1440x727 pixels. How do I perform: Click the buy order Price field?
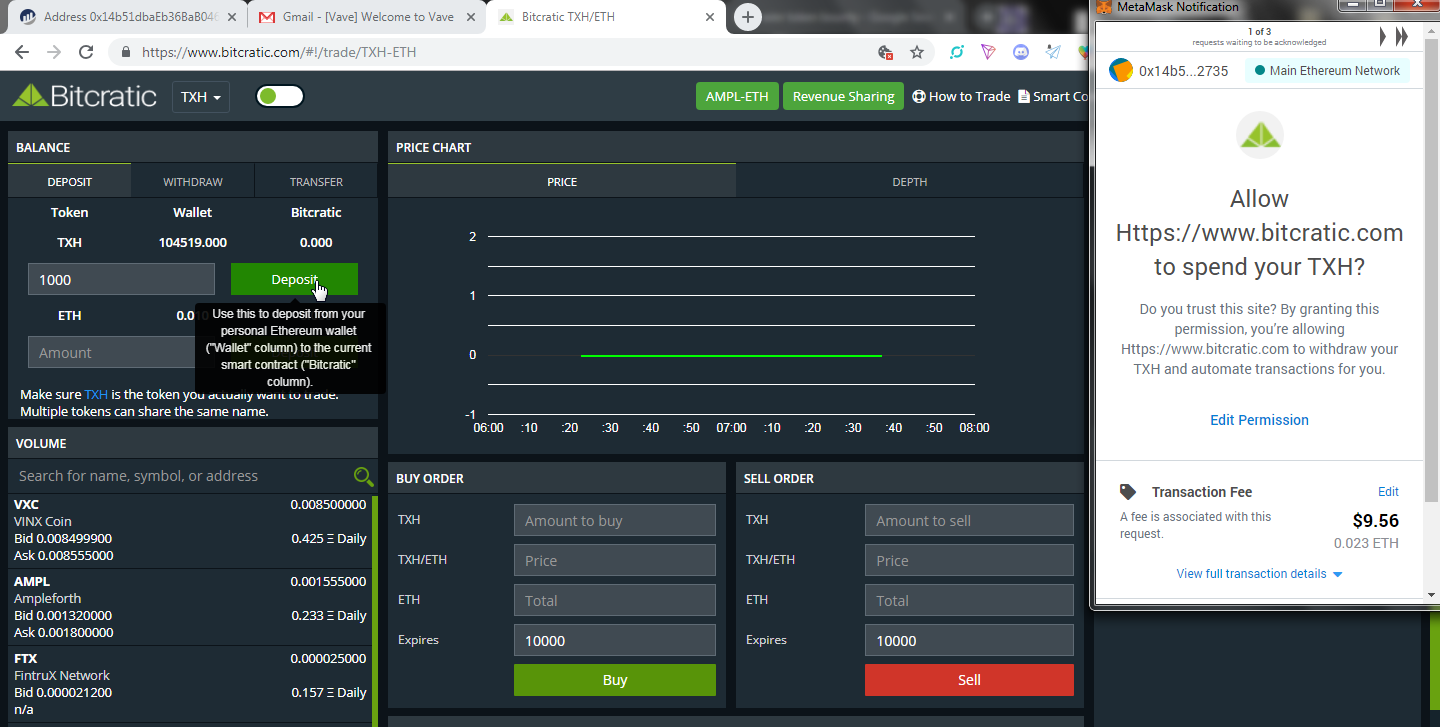pyautogui.click(x=615, y=560)
